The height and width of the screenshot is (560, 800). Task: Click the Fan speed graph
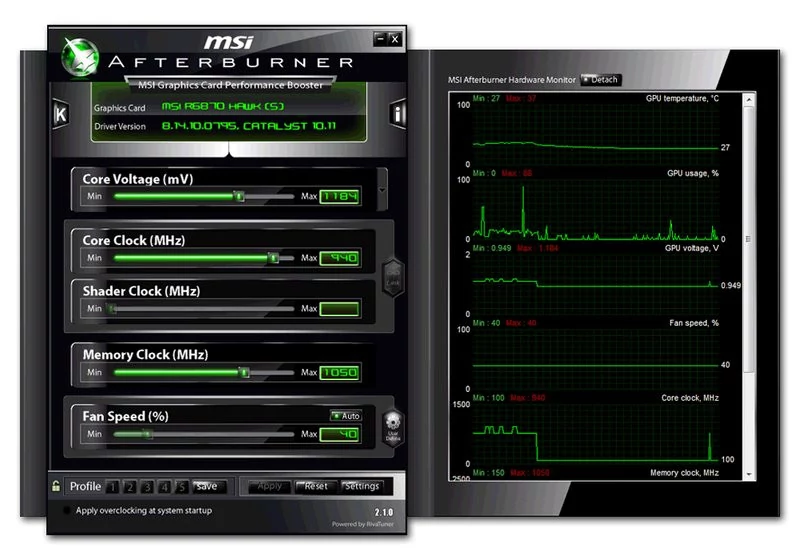595,359
